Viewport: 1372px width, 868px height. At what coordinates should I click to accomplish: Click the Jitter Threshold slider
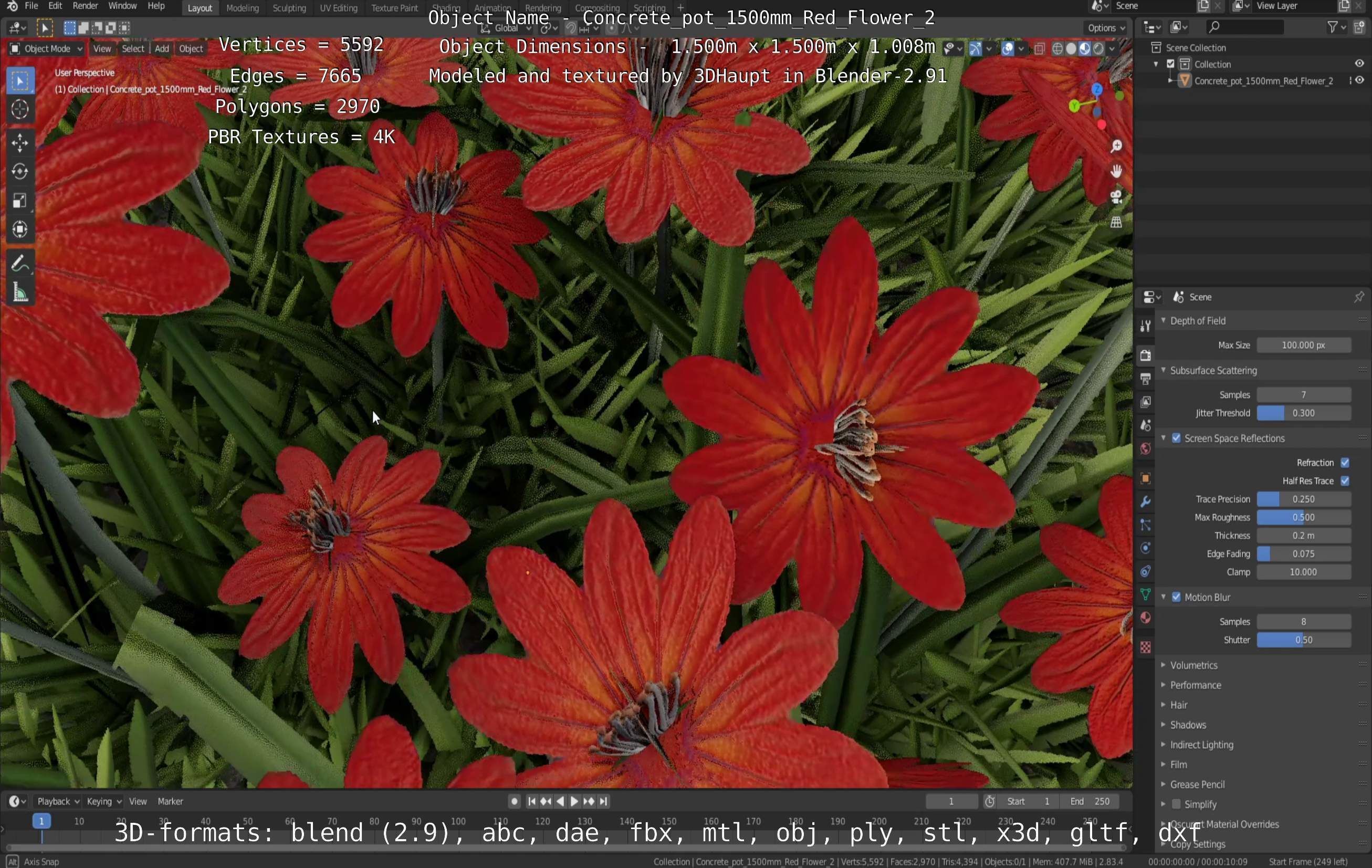(x=1304, y=413)
